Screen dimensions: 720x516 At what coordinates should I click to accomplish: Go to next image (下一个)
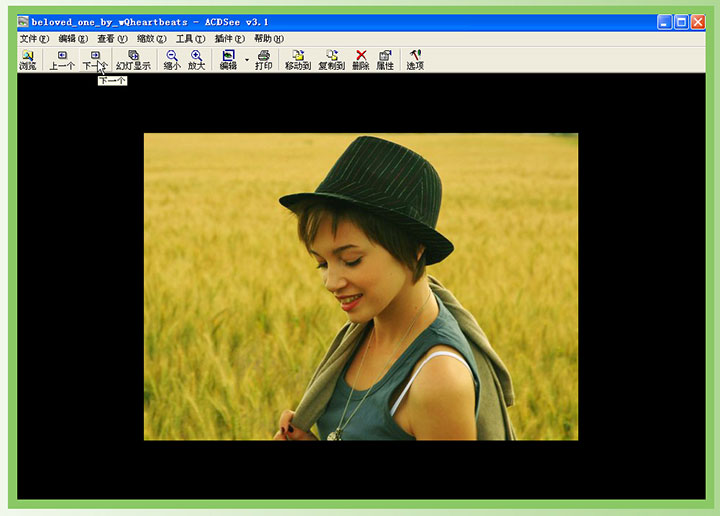pos(94,60)
